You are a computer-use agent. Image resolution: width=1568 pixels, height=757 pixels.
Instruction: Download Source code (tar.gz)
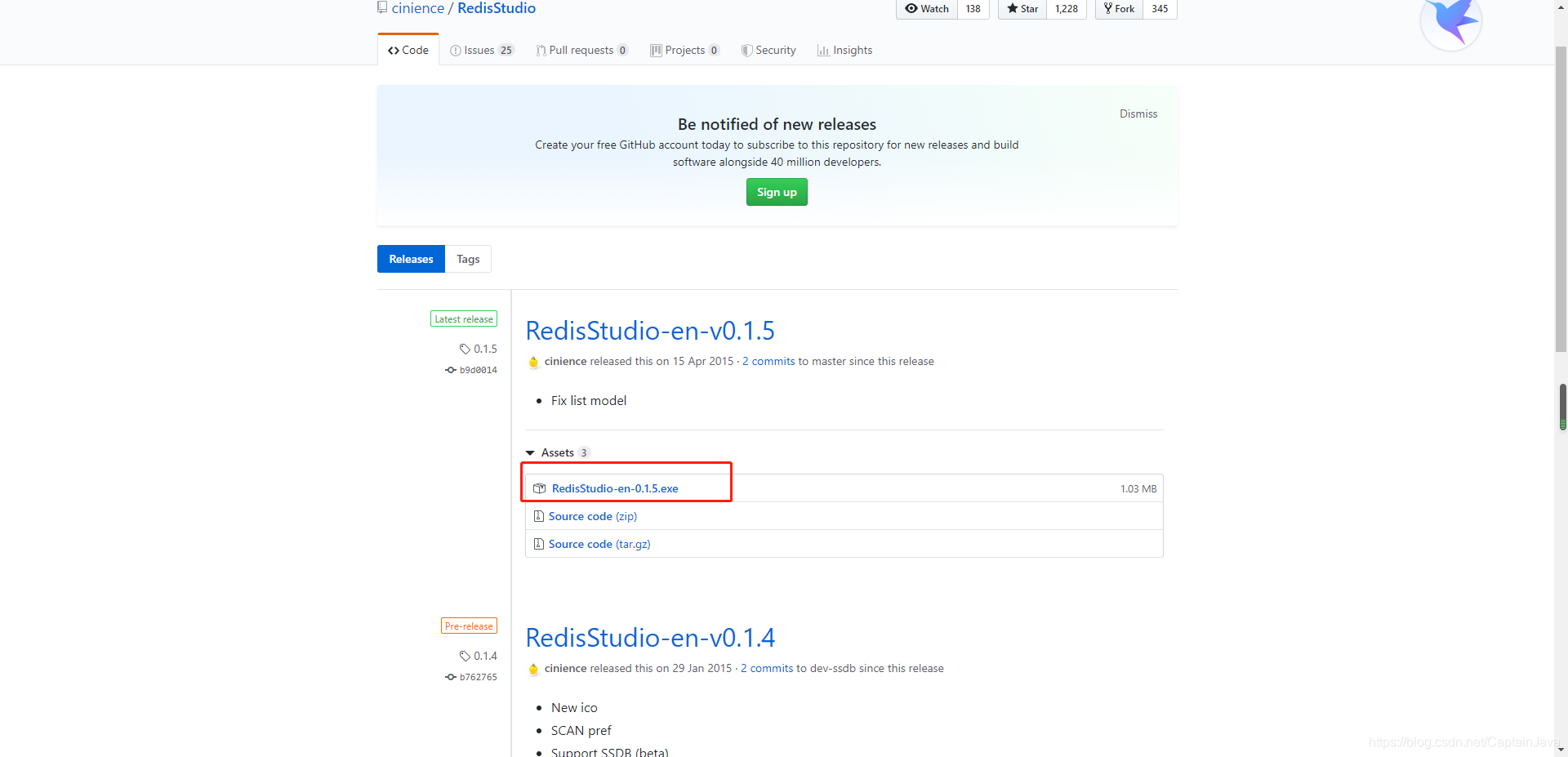pos(599,544)
